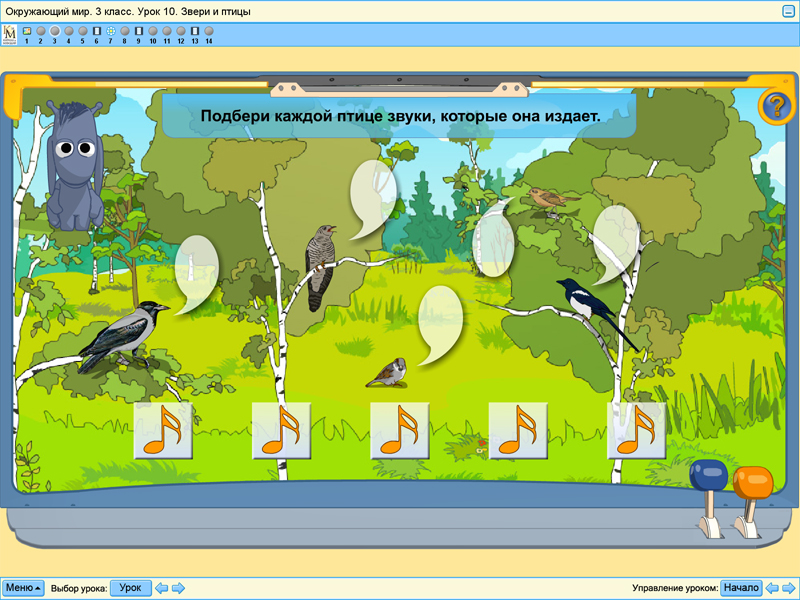Screen dimensions: 800x600
Task: Go to lesson step 14
Action: (x=209, y=31)
